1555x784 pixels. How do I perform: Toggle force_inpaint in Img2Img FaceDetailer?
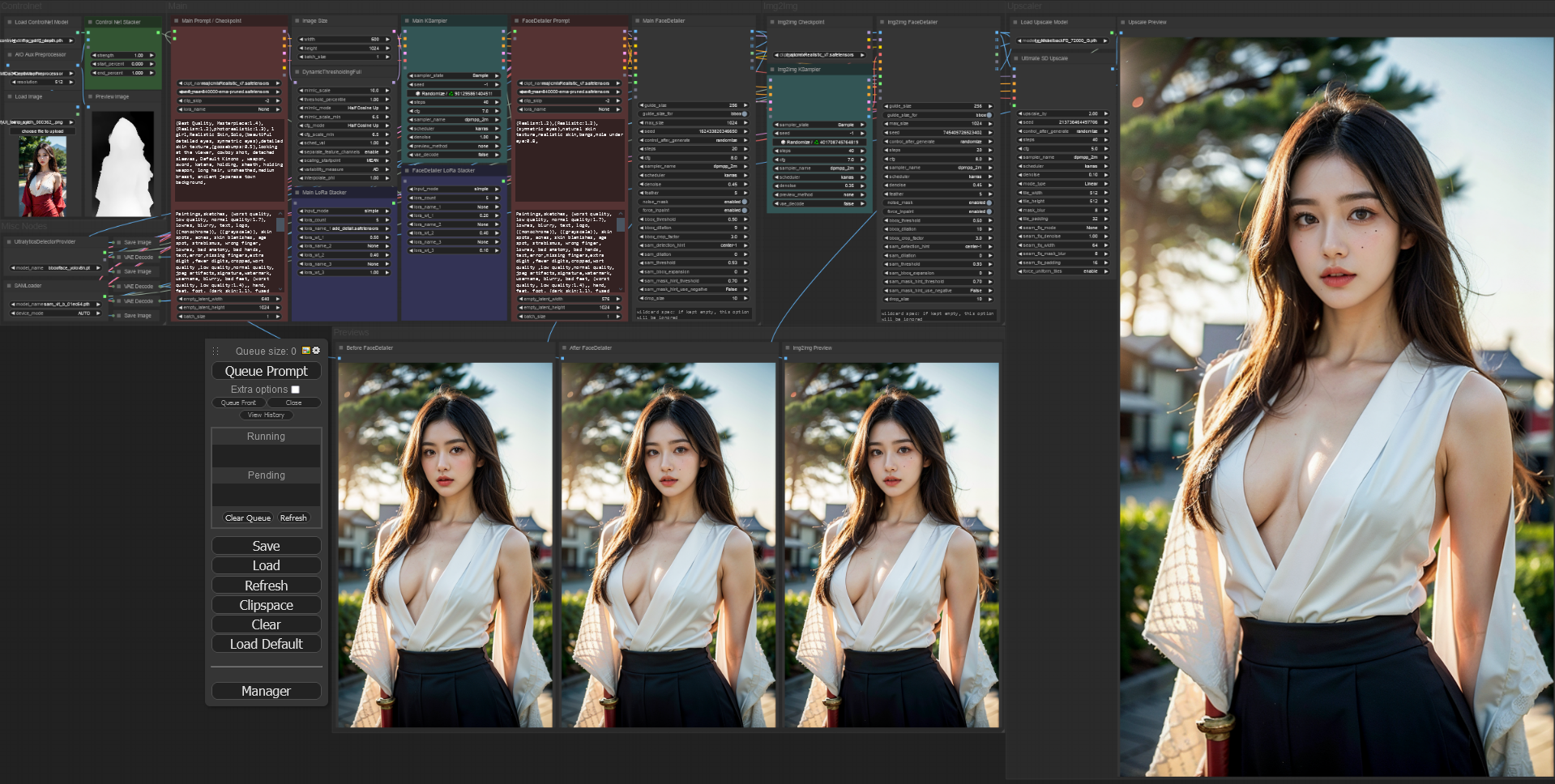[x=989, y=211]
